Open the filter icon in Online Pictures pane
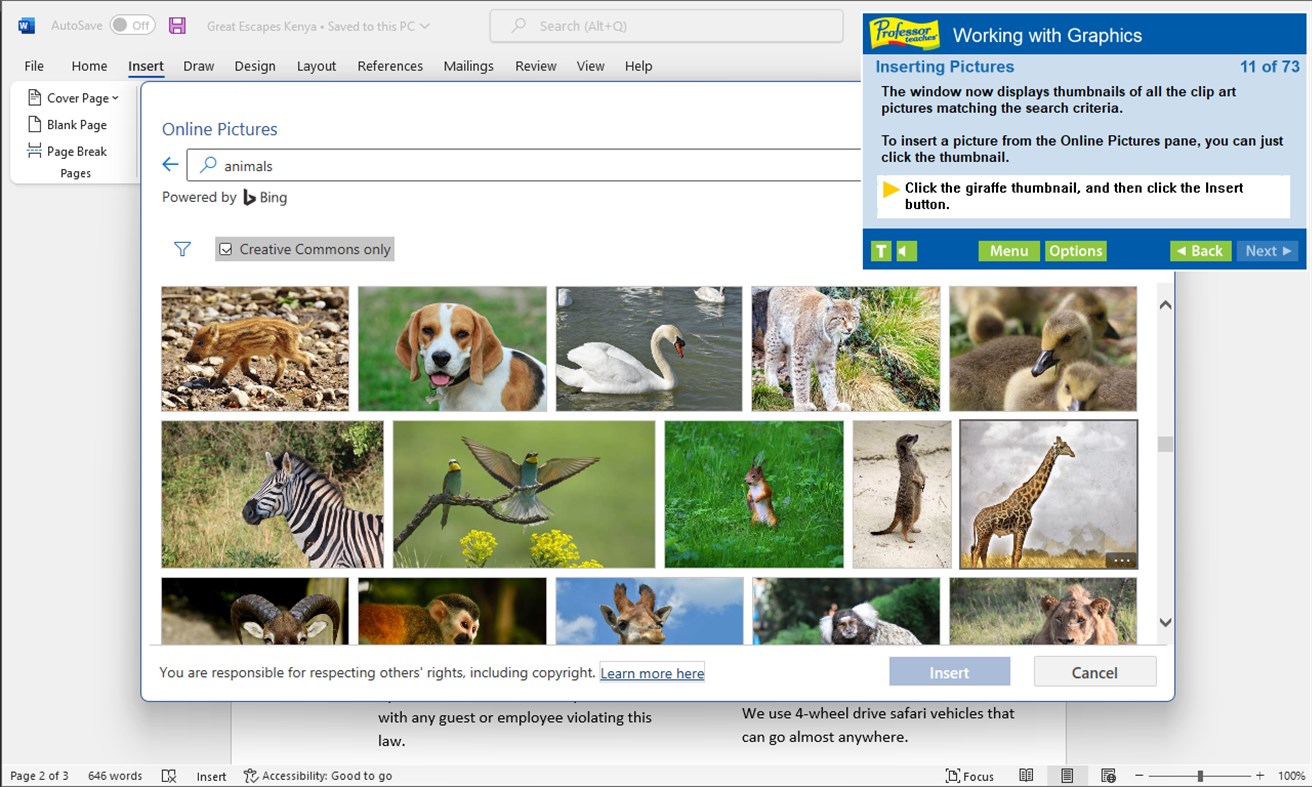 click(182, 248)
